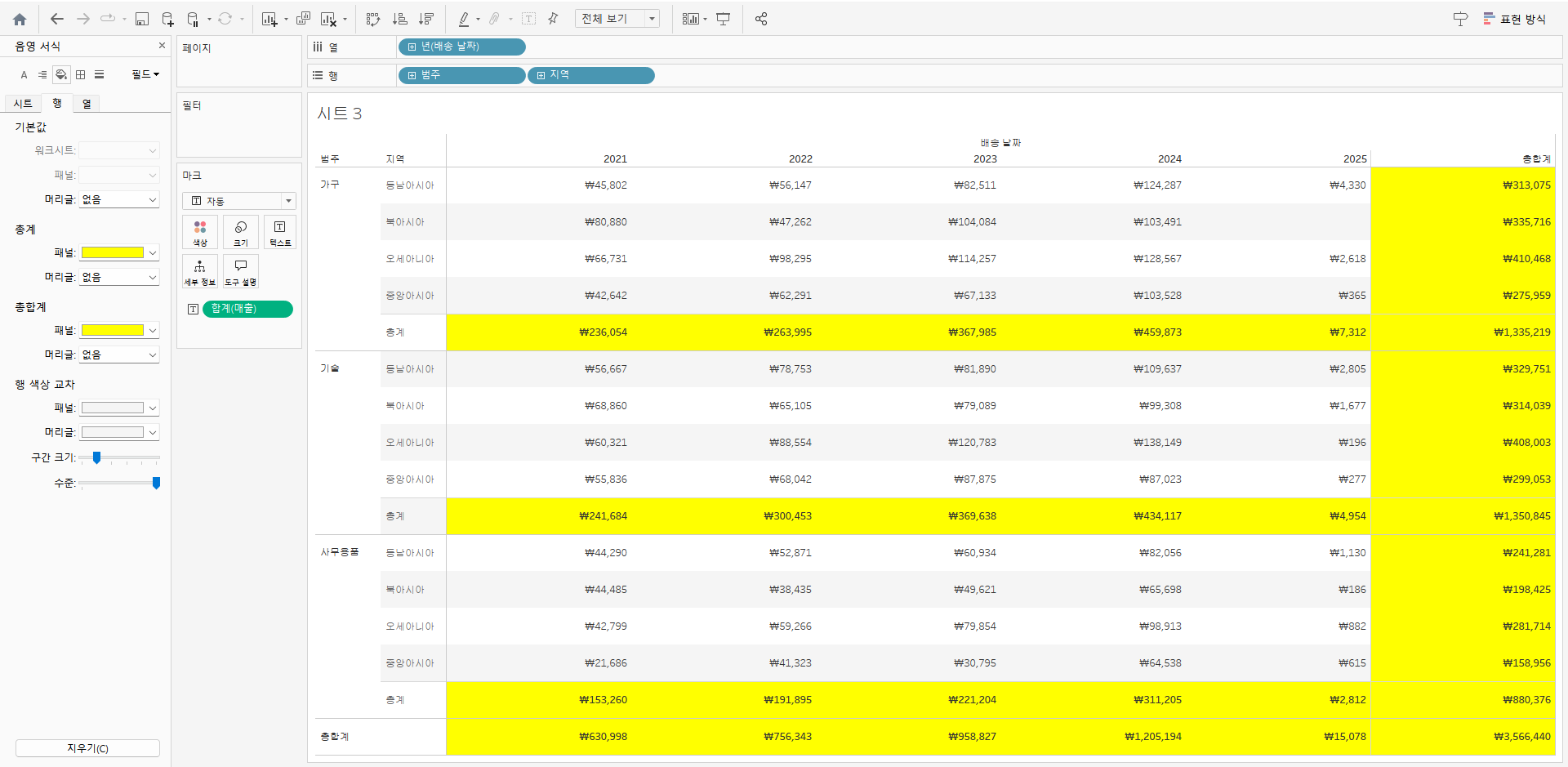Click the 지우기(C) clear button

(87, 748)
